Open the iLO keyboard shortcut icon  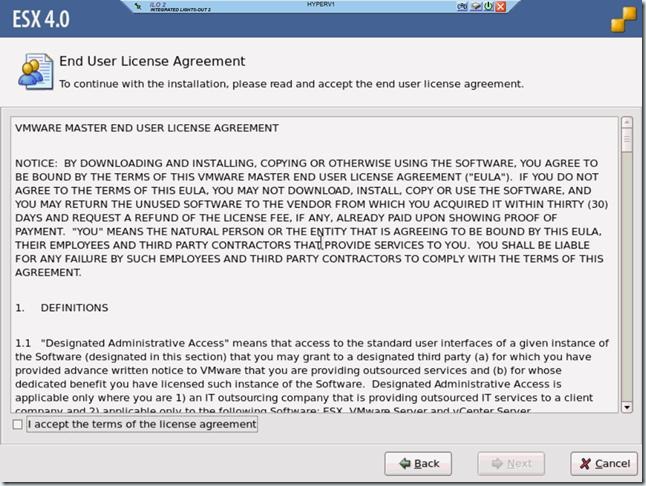462,6
